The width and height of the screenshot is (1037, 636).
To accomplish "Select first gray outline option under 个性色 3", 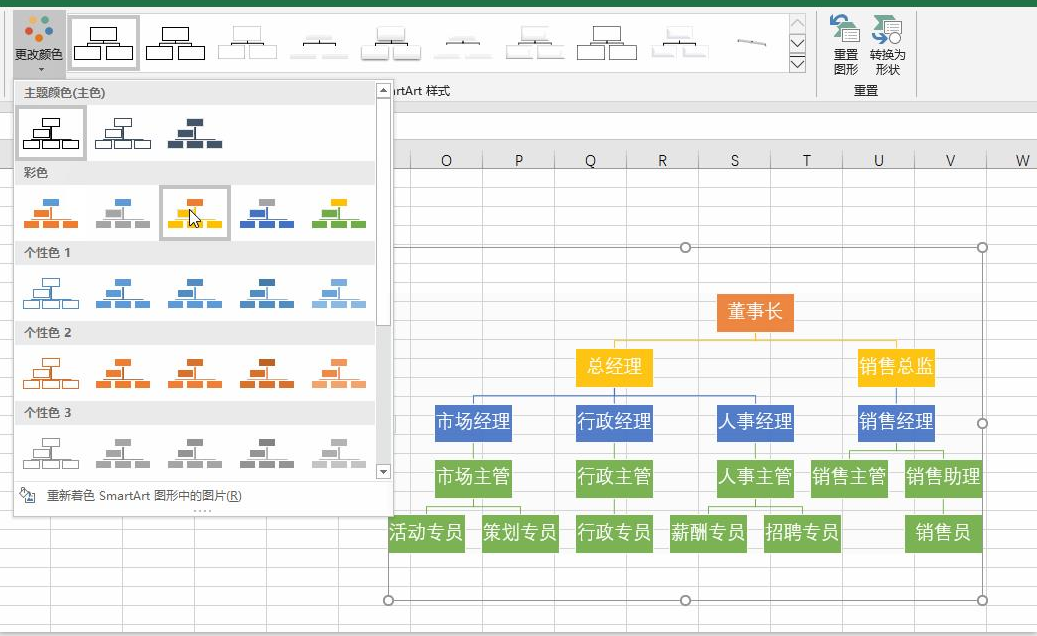I will point(51,453).
